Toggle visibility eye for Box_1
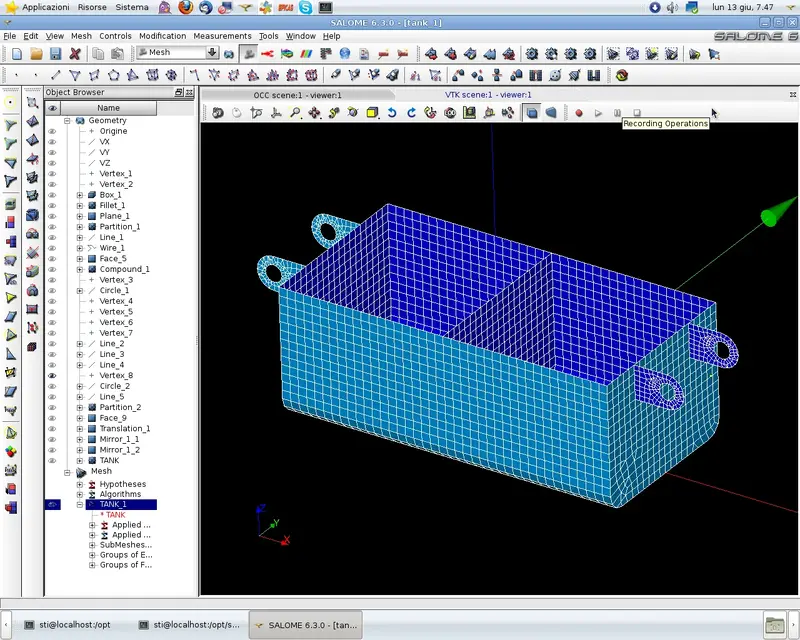The image size is (800, 640). [52, 195]
